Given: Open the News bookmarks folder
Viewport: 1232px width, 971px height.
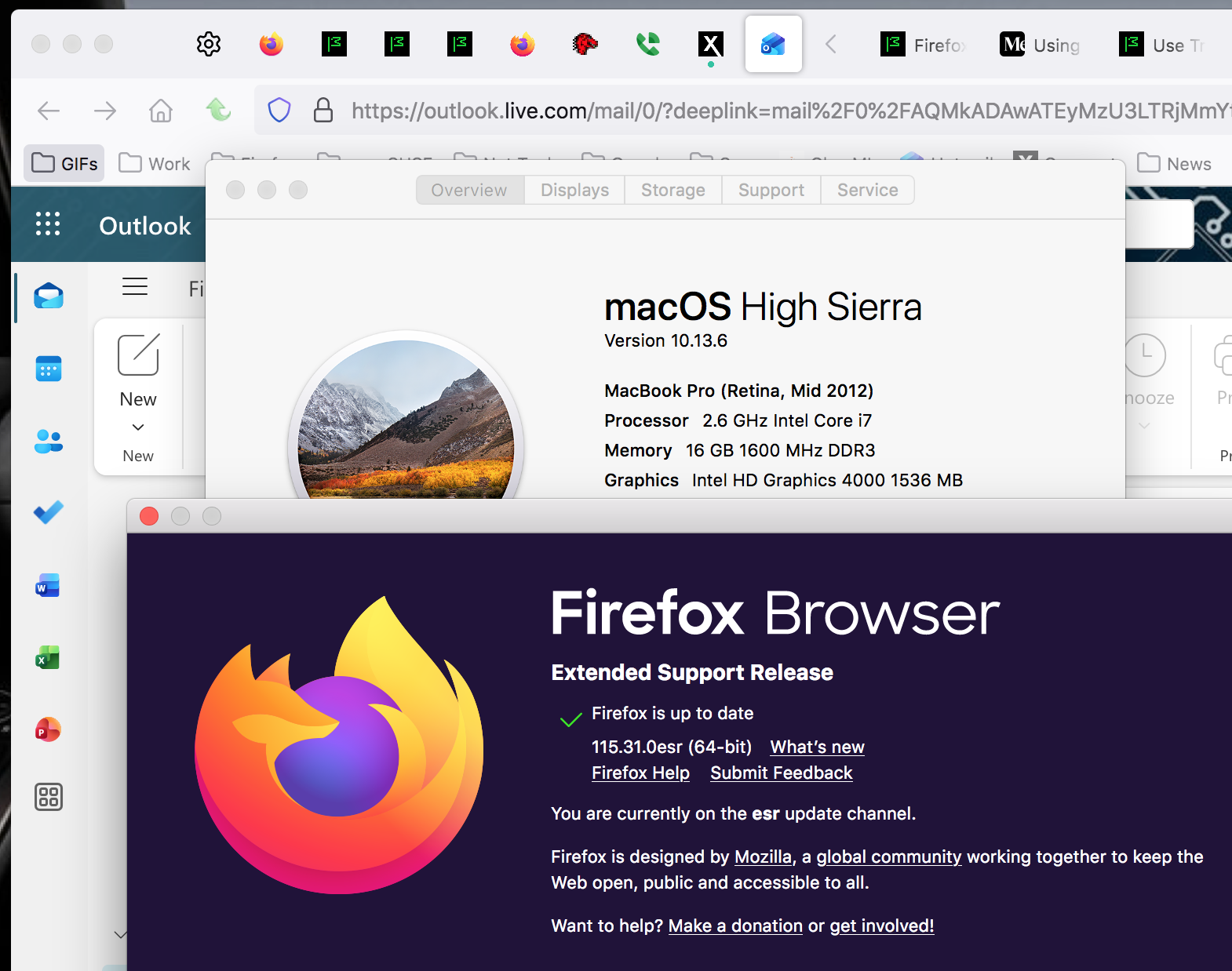Looking at the screenshot, I should 1174,163.
